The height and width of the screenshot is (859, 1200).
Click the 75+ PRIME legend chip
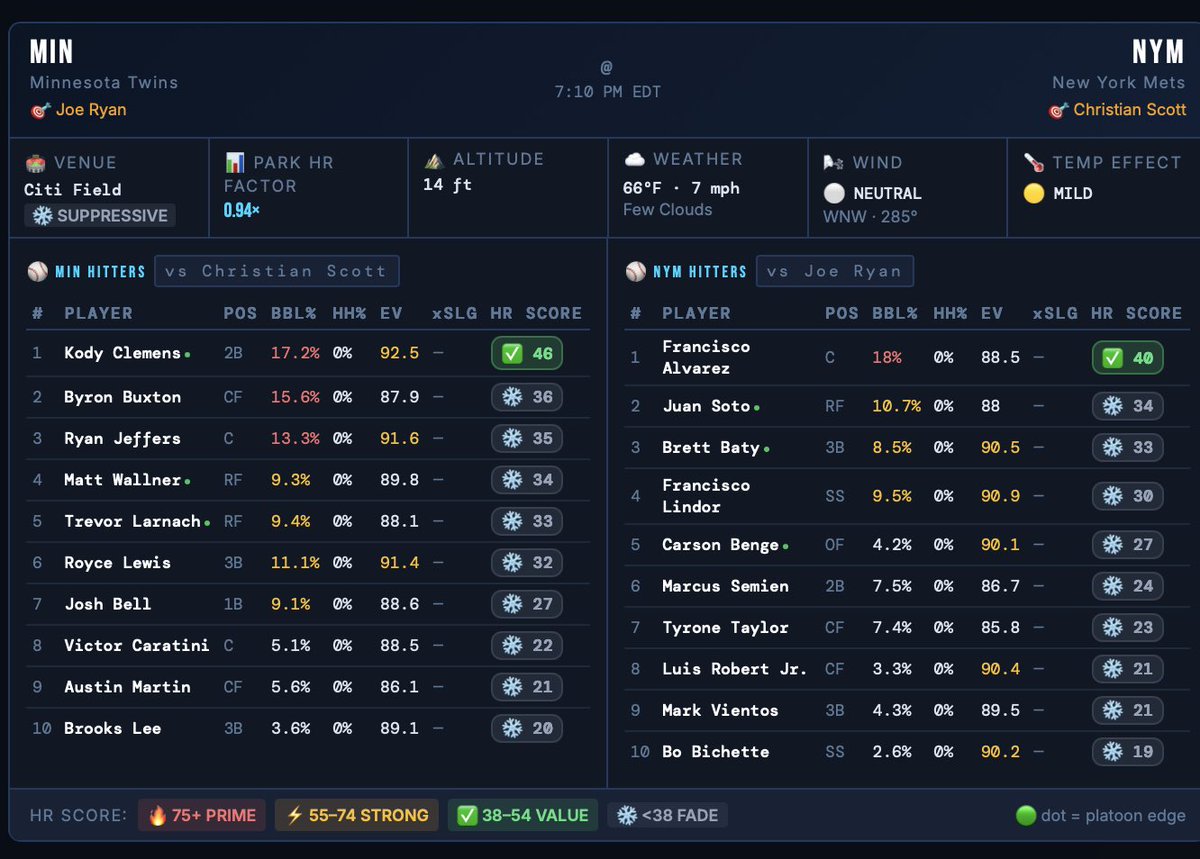click(x=201, y=815)
